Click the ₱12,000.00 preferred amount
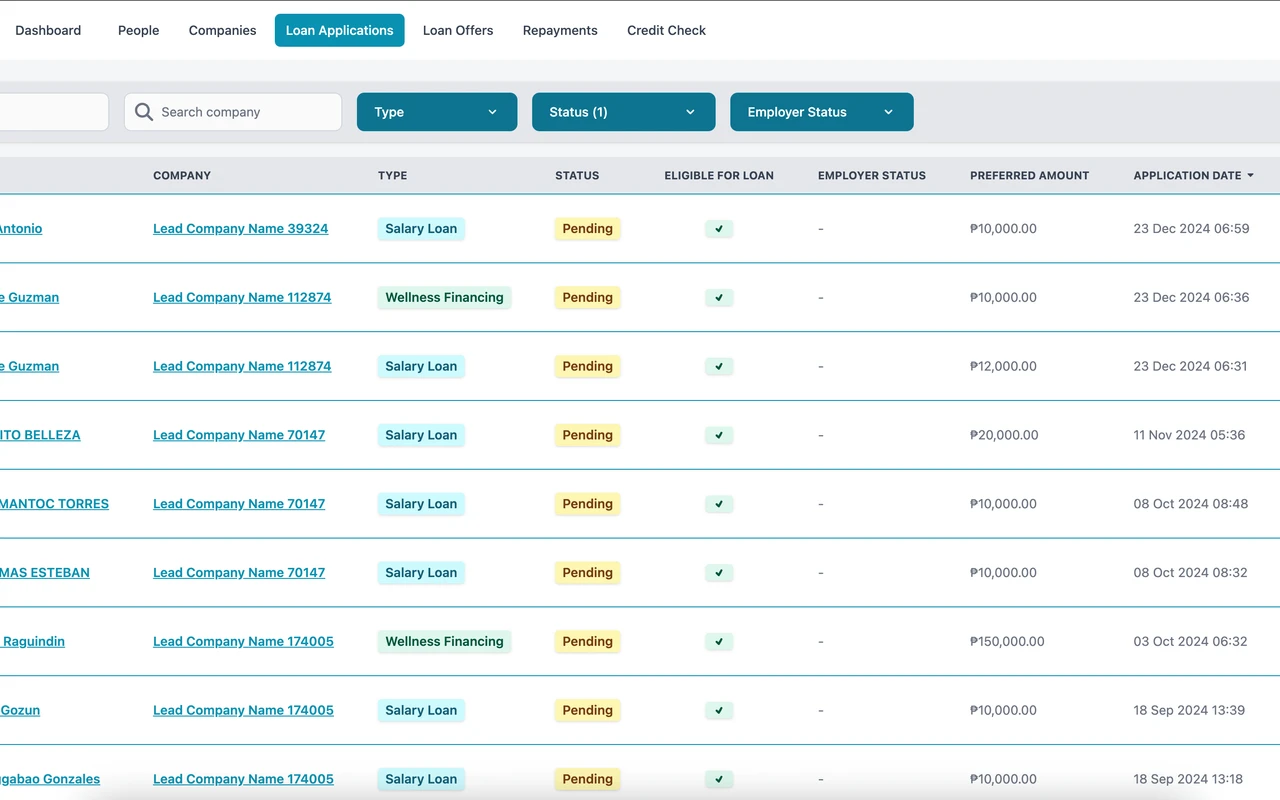This screenshot has width=1280, height=800. 1003,367
